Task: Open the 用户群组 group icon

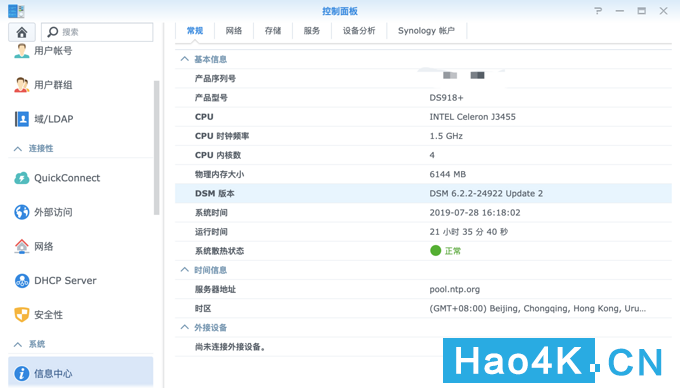Action: (21, 85)
